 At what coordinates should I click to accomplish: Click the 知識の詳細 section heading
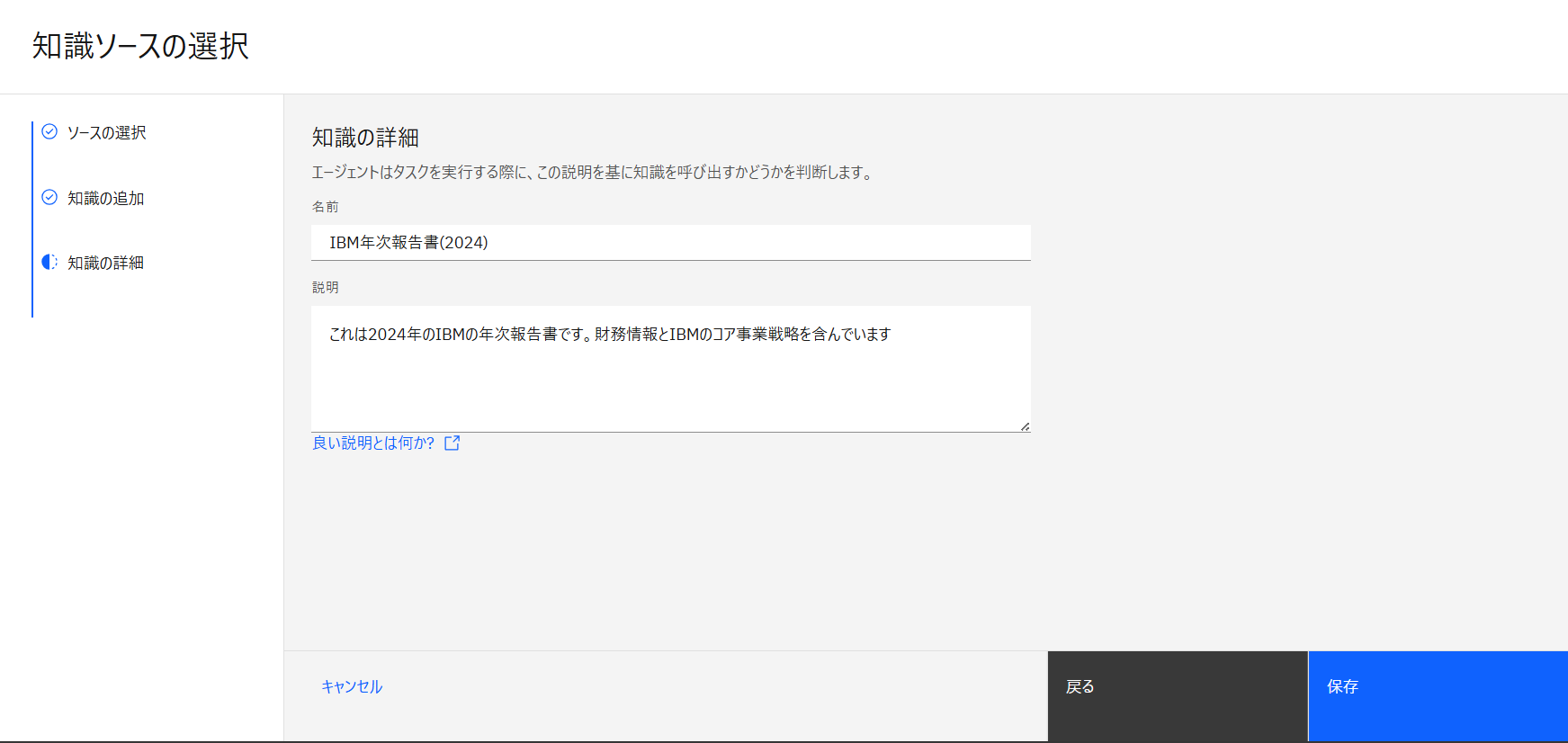coord(365,138)
